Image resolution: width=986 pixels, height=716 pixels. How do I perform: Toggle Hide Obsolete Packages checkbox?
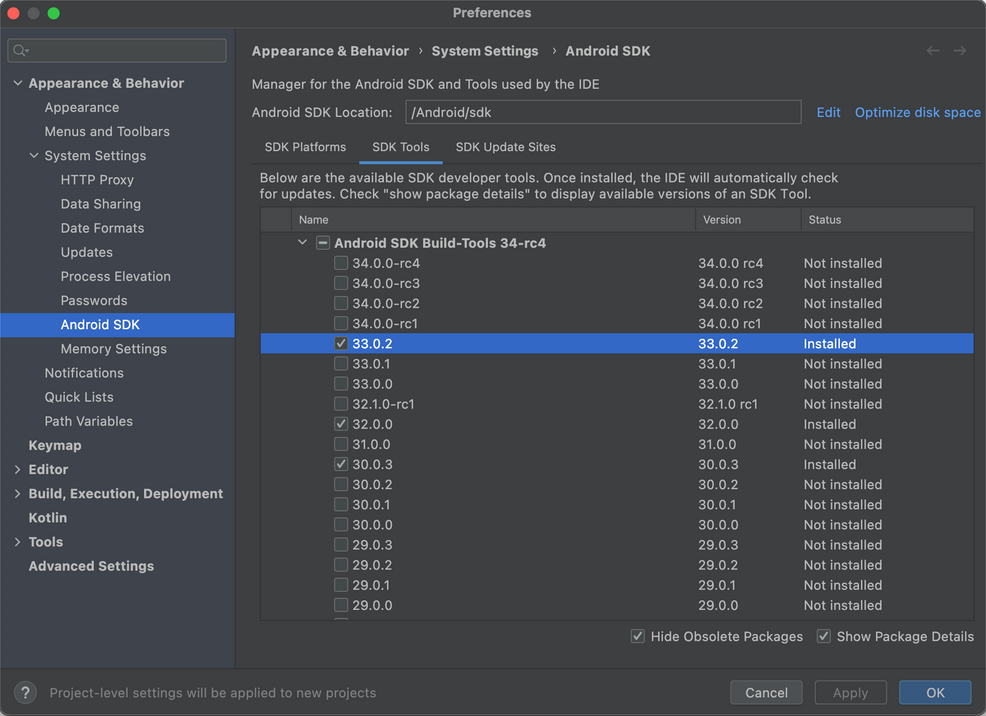[638, 636]
